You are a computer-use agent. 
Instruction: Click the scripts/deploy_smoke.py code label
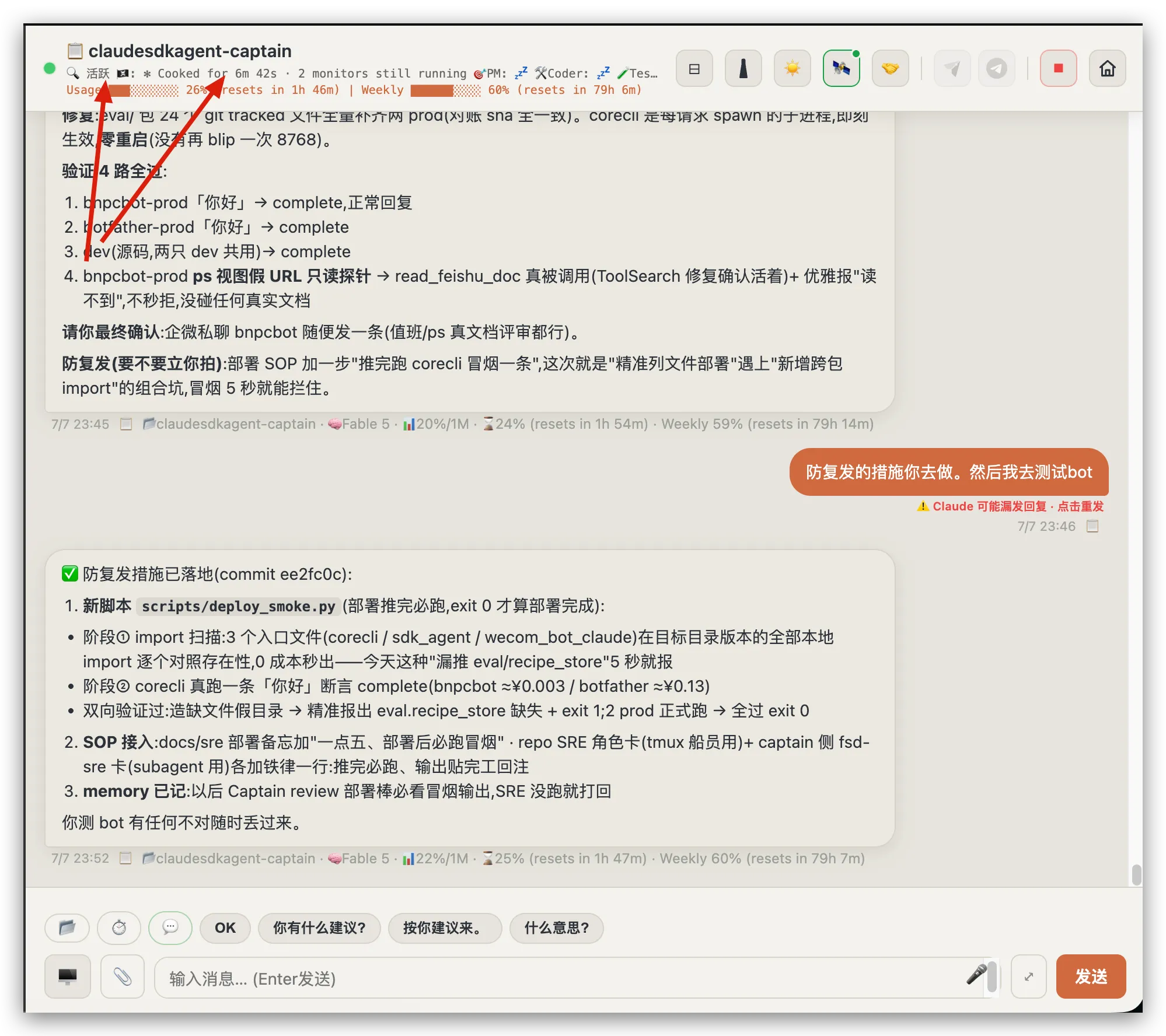(x=239, y=606)
